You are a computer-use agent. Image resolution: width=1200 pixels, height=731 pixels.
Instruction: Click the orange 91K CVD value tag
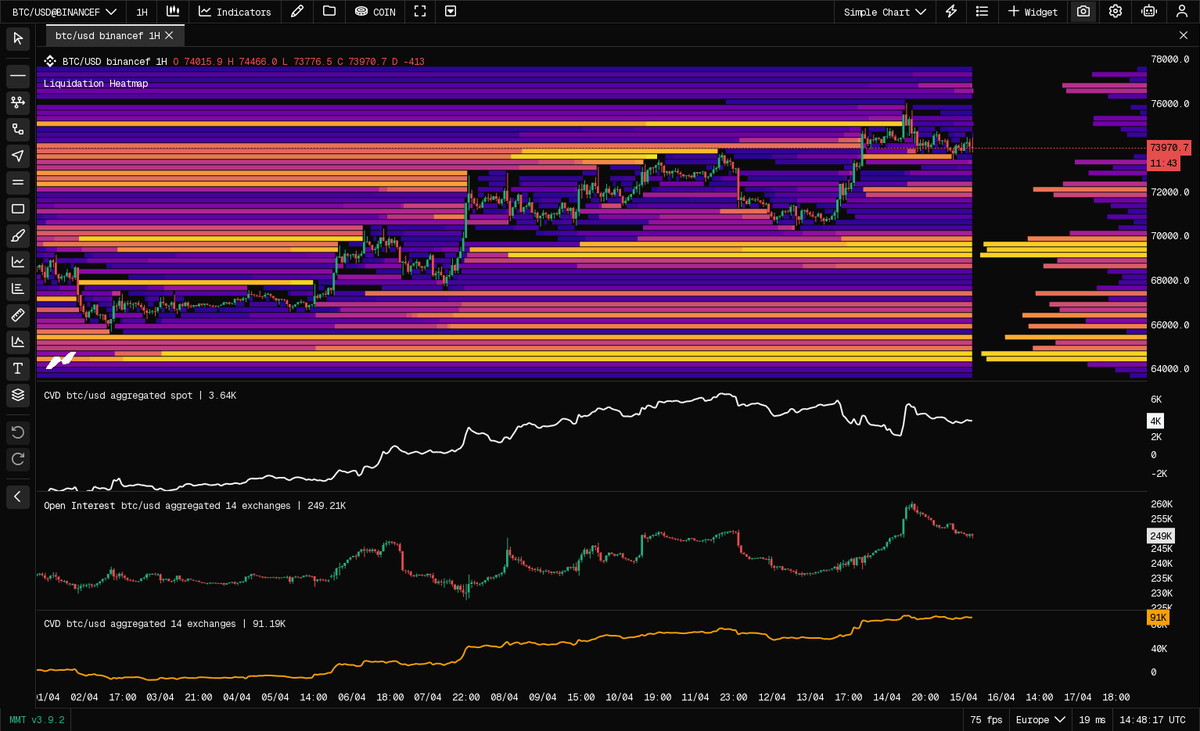click(1158, 618)
